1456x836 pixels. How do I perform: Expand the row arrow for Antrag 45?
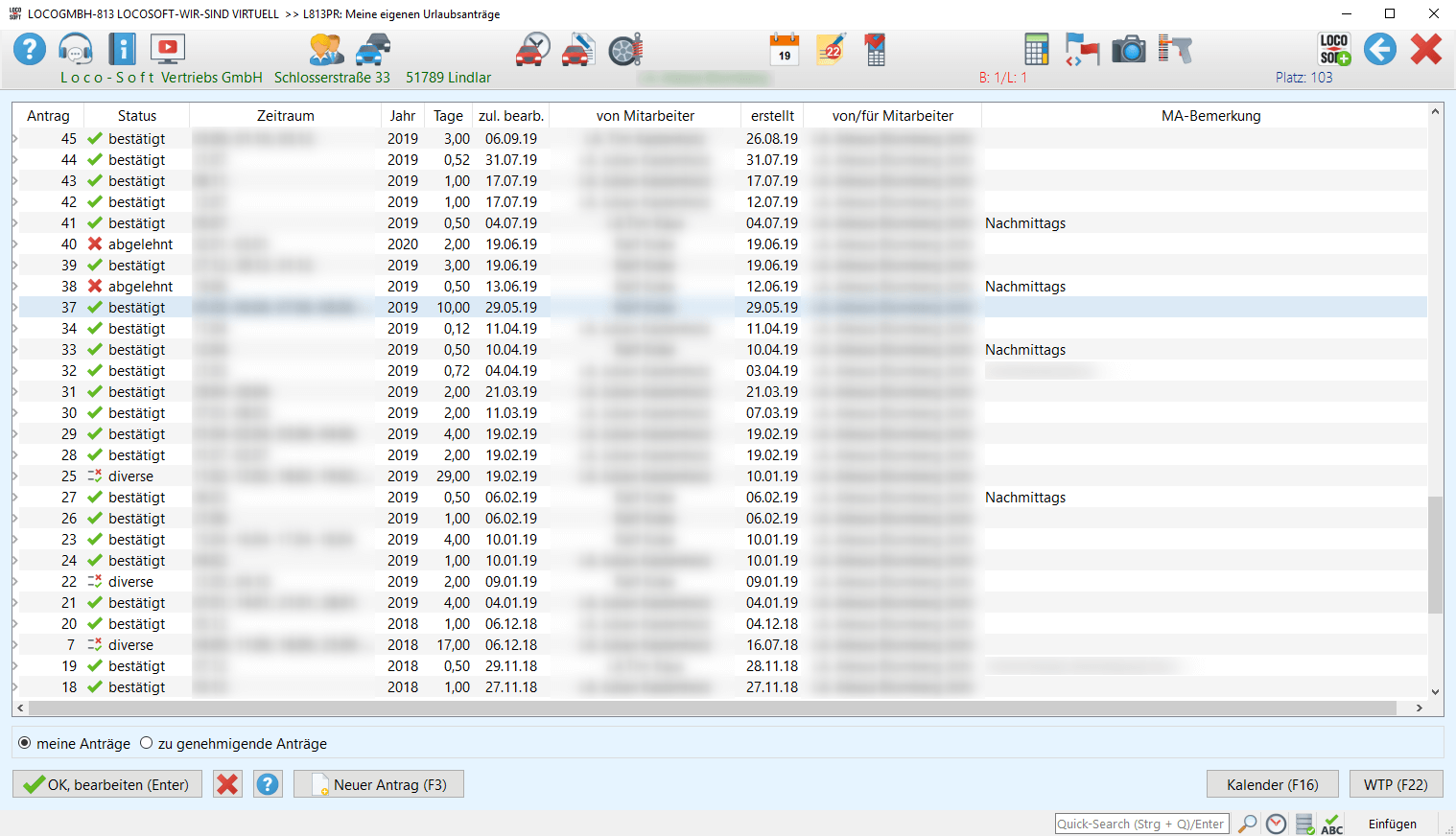click(x=15, y=139)
